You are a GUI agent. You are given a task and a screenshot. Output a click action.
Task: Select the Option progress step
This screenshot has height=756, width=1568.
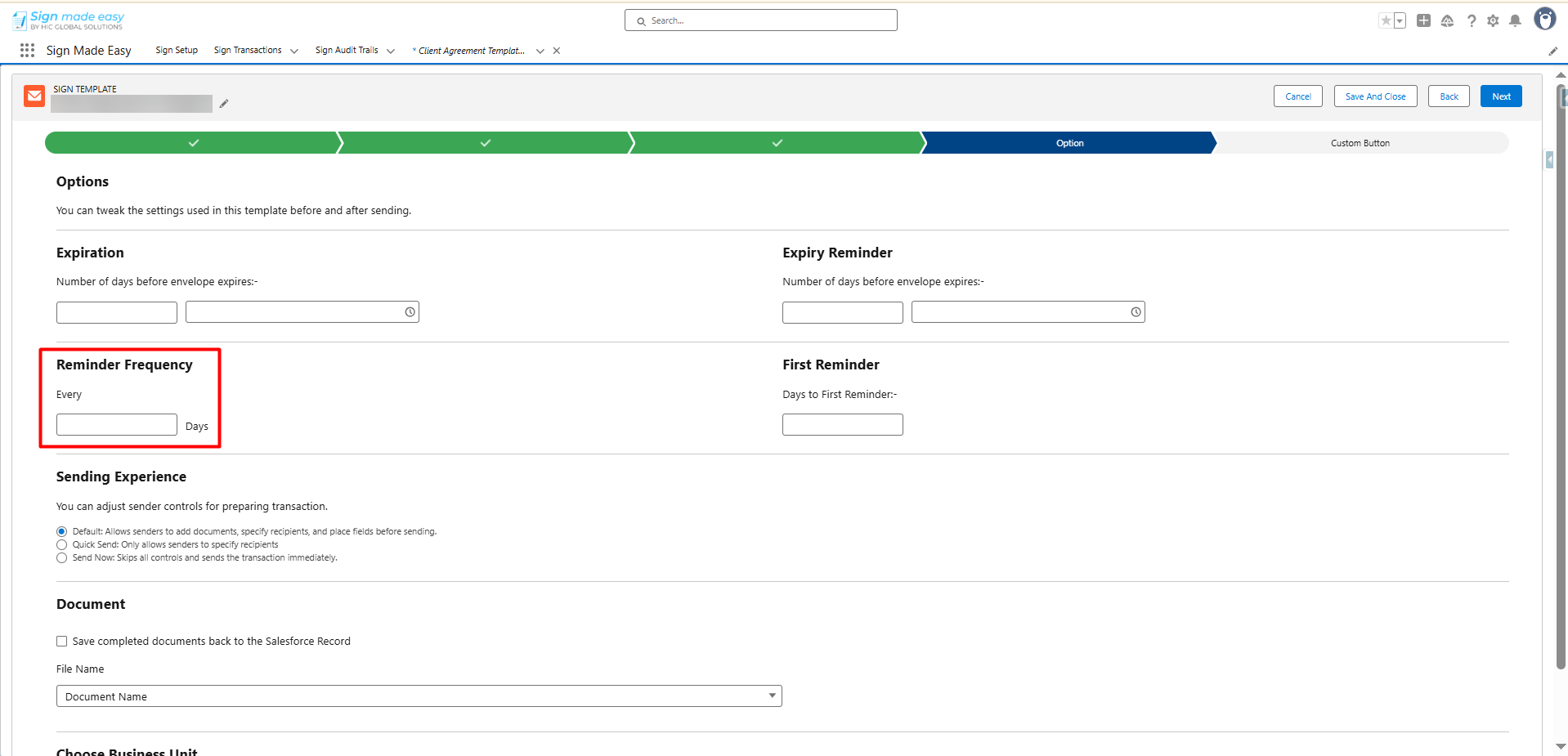coord(1069,143)
